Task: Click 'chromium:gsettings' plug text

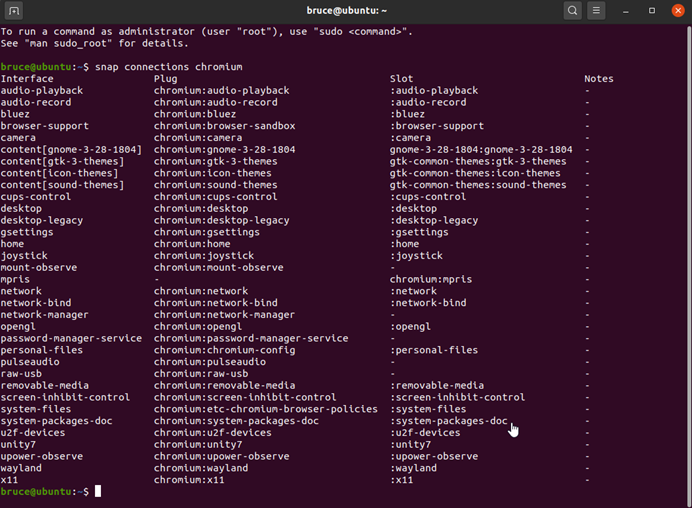Action: tap(207, 232)
